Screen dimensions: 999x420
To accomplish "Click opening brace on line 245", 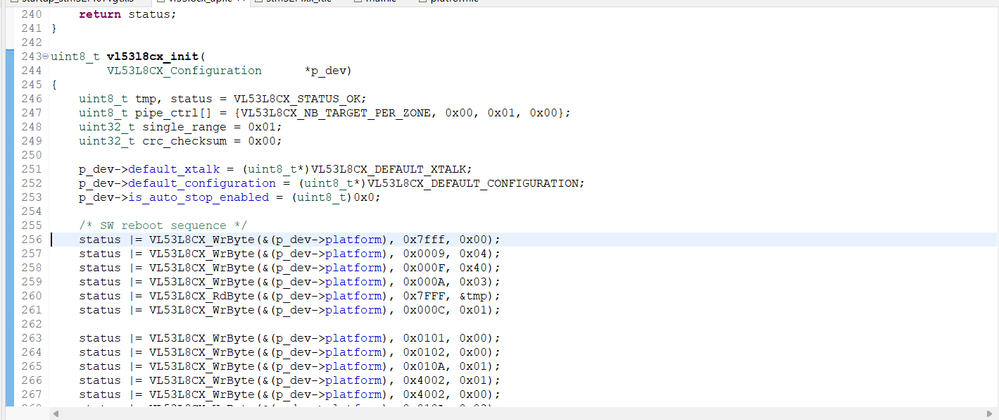I will (54, 85).
